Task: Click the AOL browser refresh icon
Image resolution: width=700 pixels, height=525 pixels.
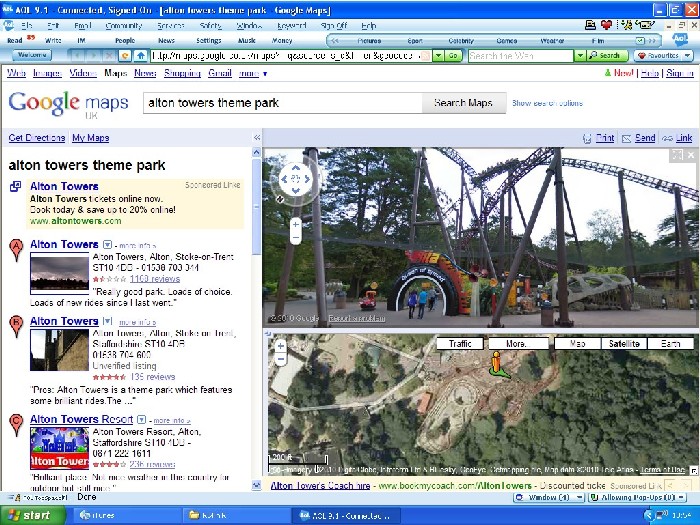Action: click(x=125, y=56)
